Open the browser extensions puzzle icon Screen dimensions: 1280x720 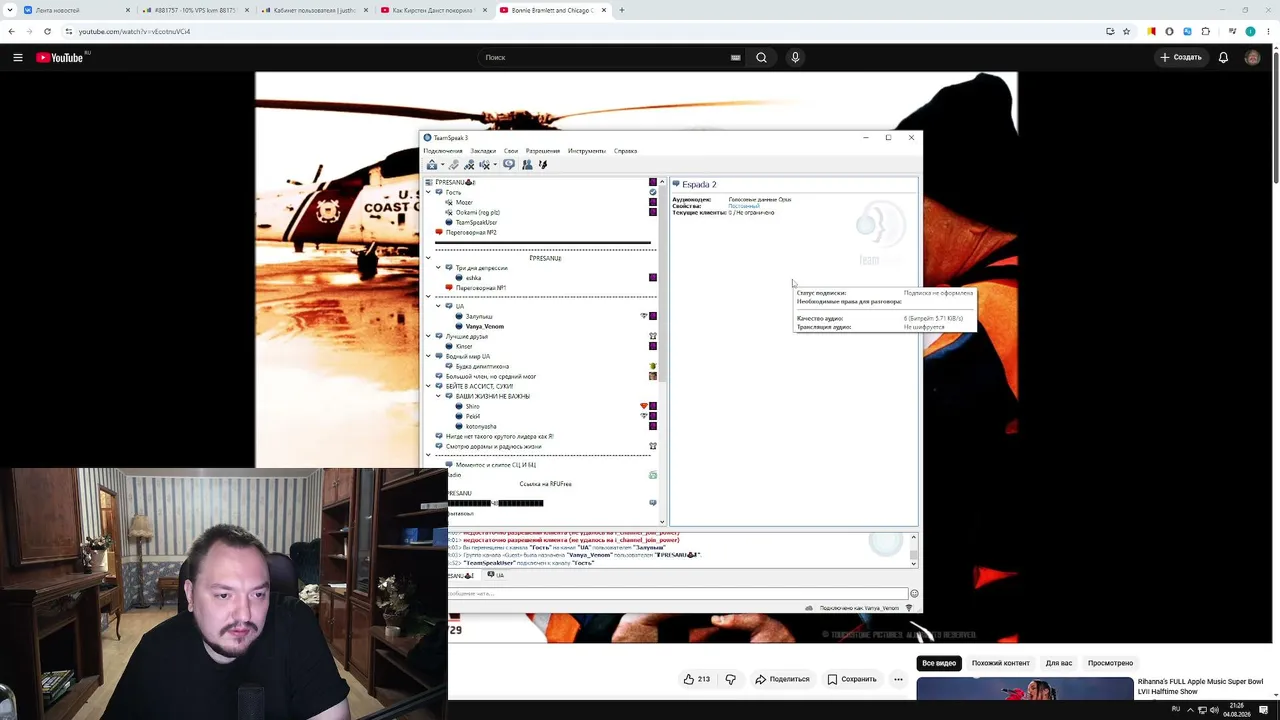coord(1205,31)
